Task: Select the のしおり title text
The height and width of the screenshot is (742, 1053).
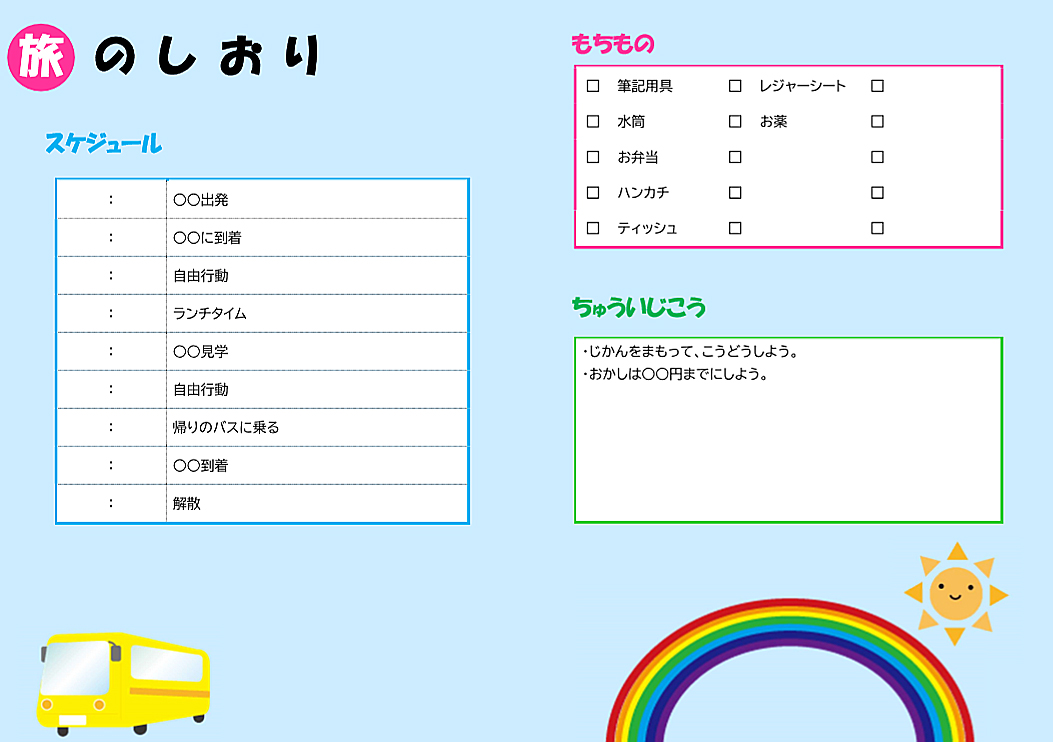Action: click(x=208, y=58)
